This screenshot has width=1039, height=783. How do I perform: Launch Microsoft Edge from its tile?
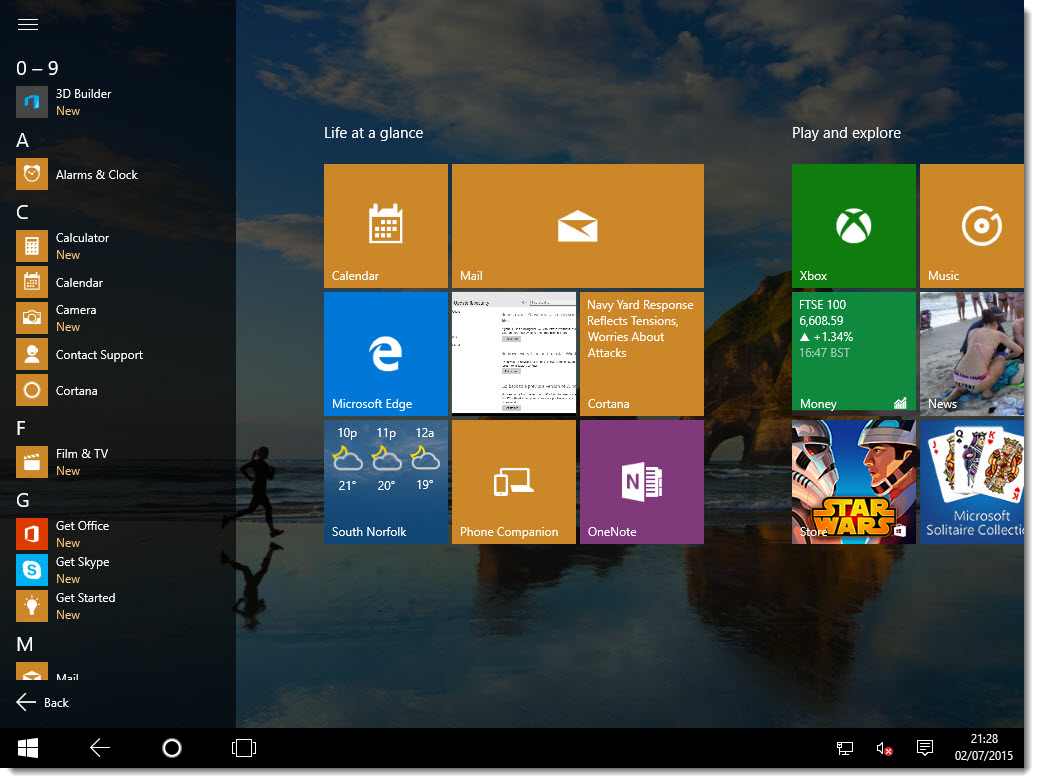pos(385,353)
